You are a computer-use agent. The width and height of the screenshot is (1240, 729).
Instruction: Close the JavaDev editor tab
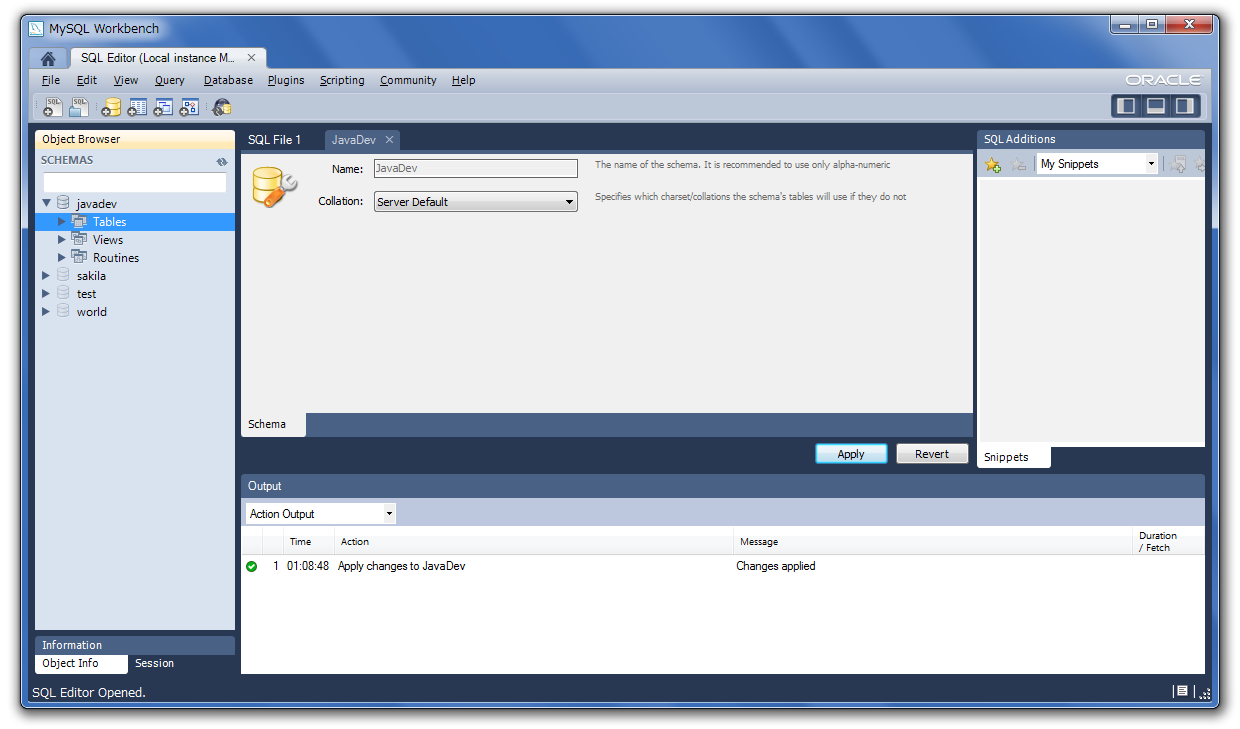click(390, 140)
